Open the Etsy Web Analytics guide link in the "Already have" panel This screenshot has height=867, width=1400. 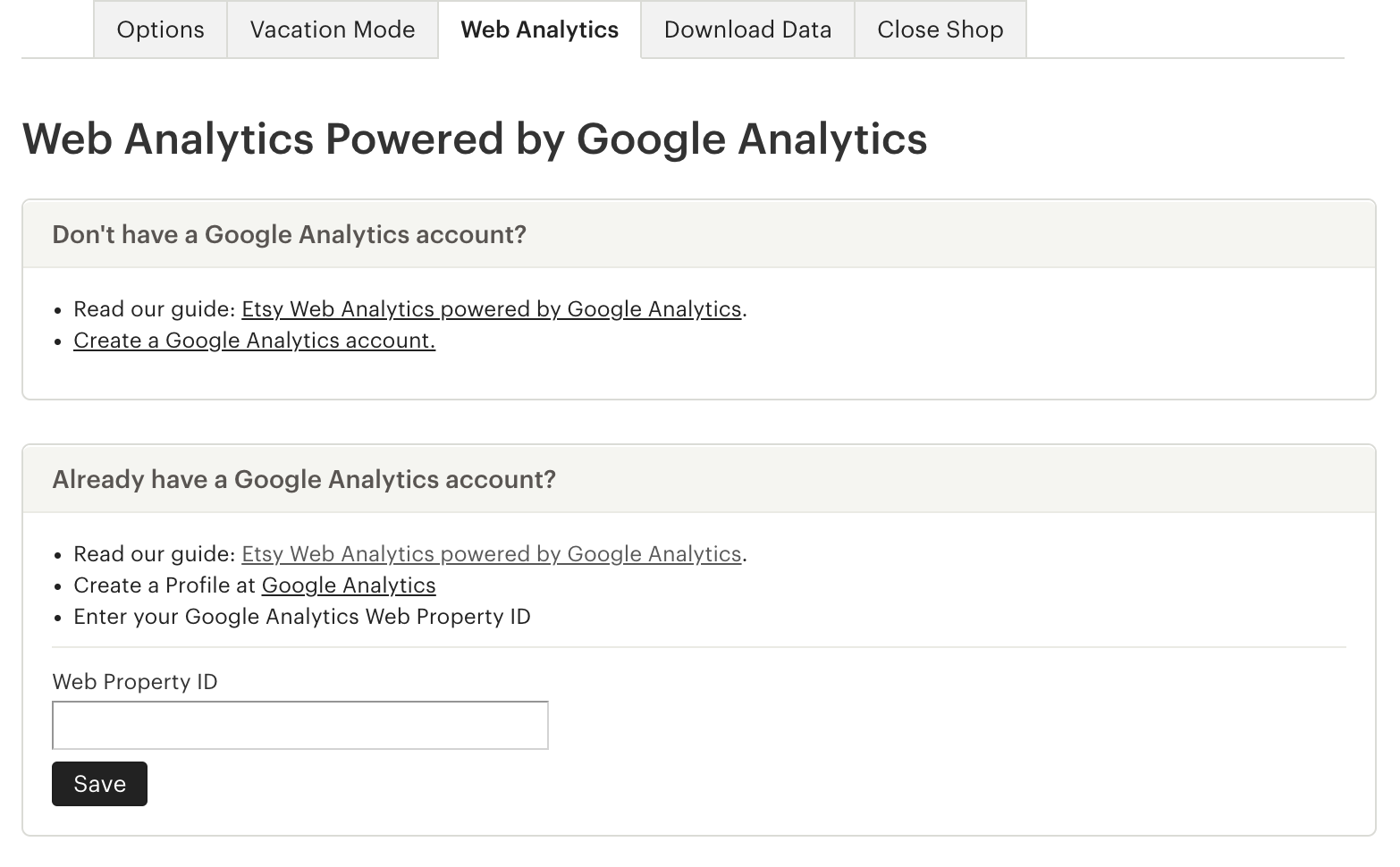[491, 554]
